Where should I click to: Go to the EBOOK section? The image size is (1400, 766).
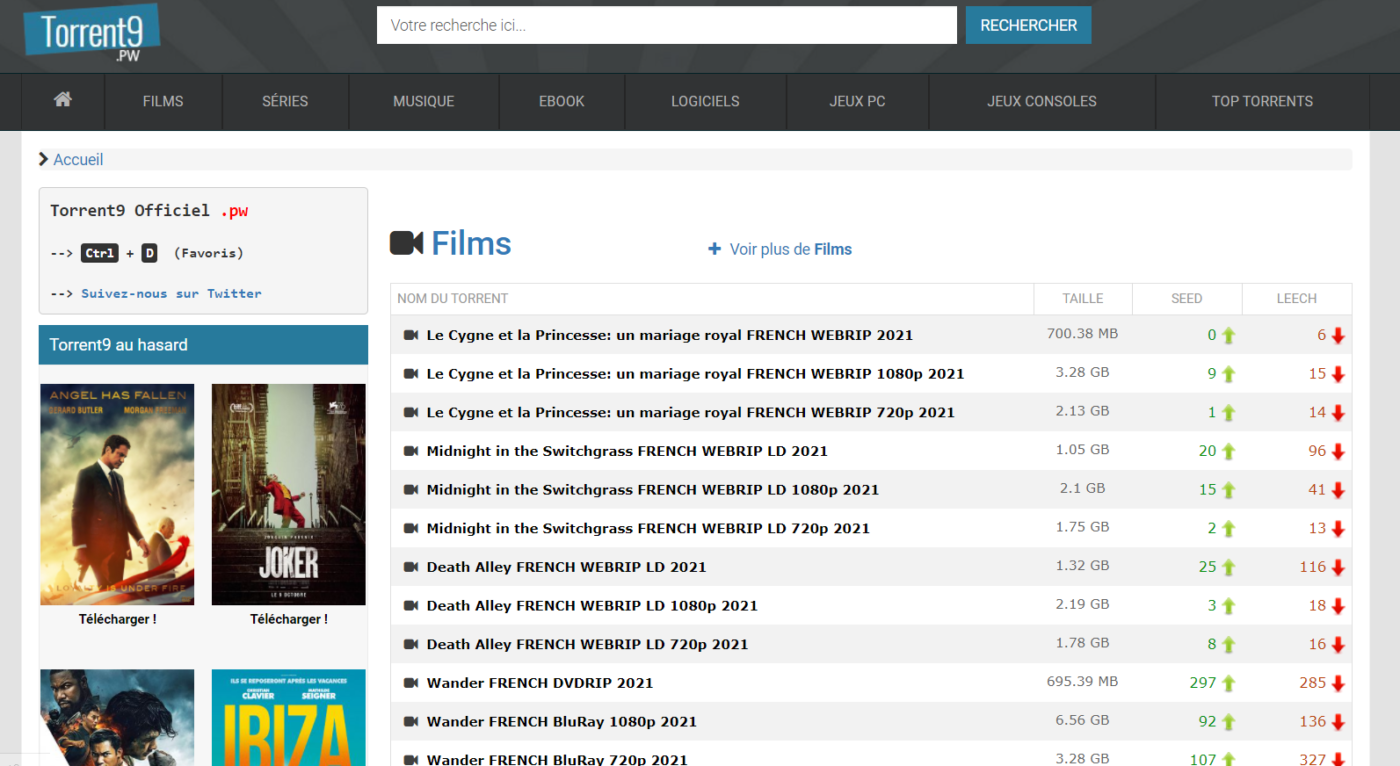562,101
